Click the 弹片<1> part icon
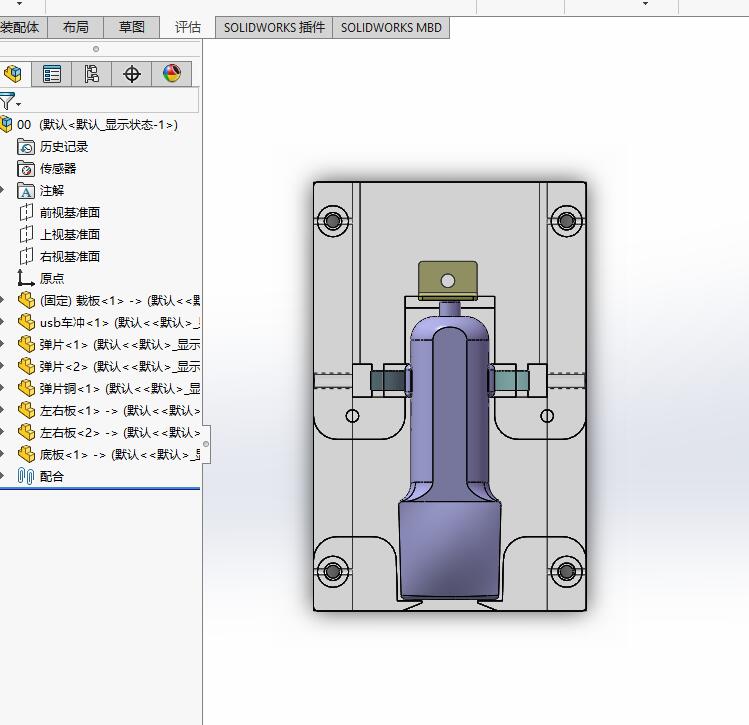Screen dimensions: 749x725 pos(26,344)
